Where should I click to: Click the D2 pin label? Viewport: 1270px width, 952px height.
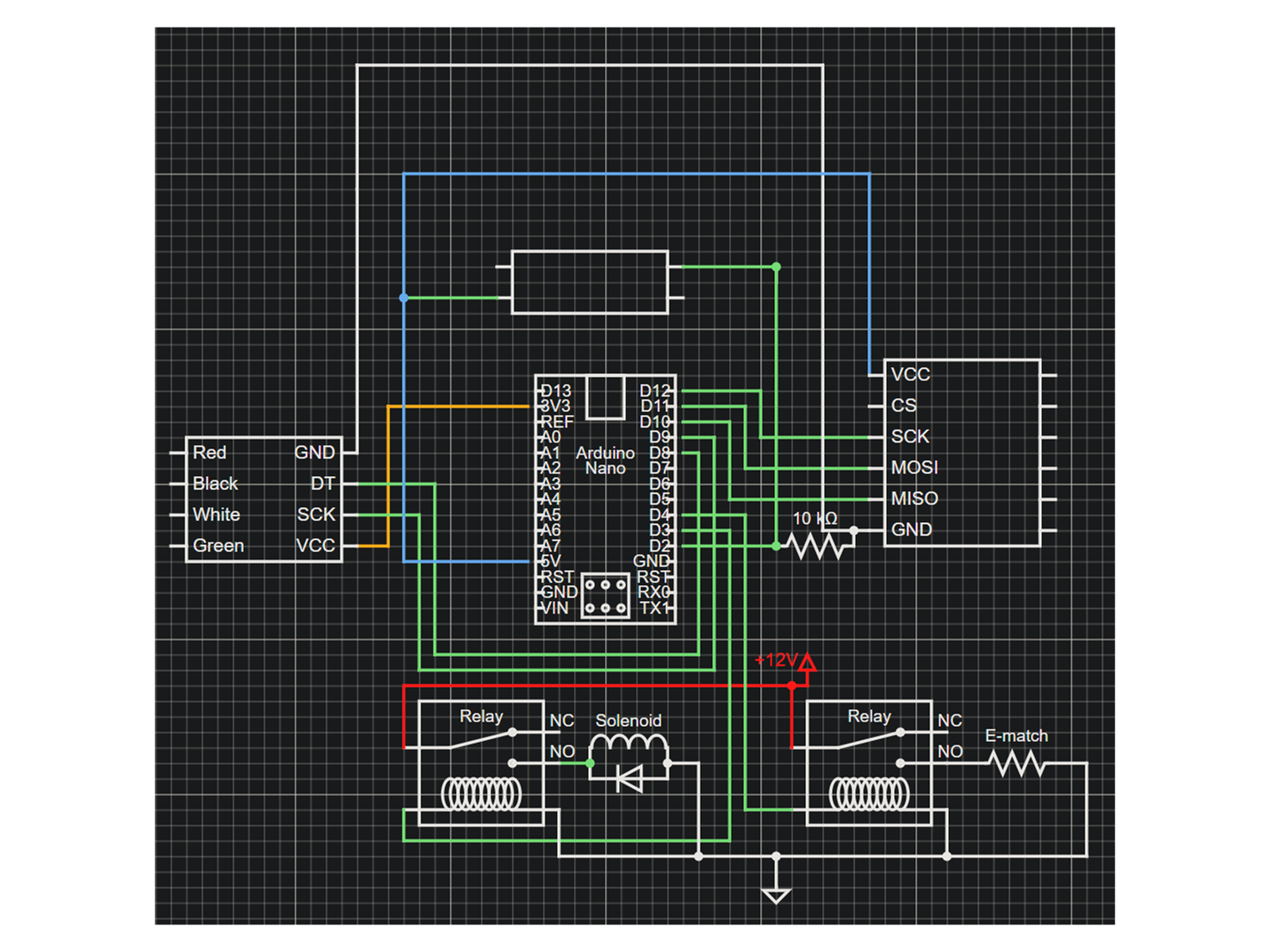pyautogui.click(x=660, y=546)
